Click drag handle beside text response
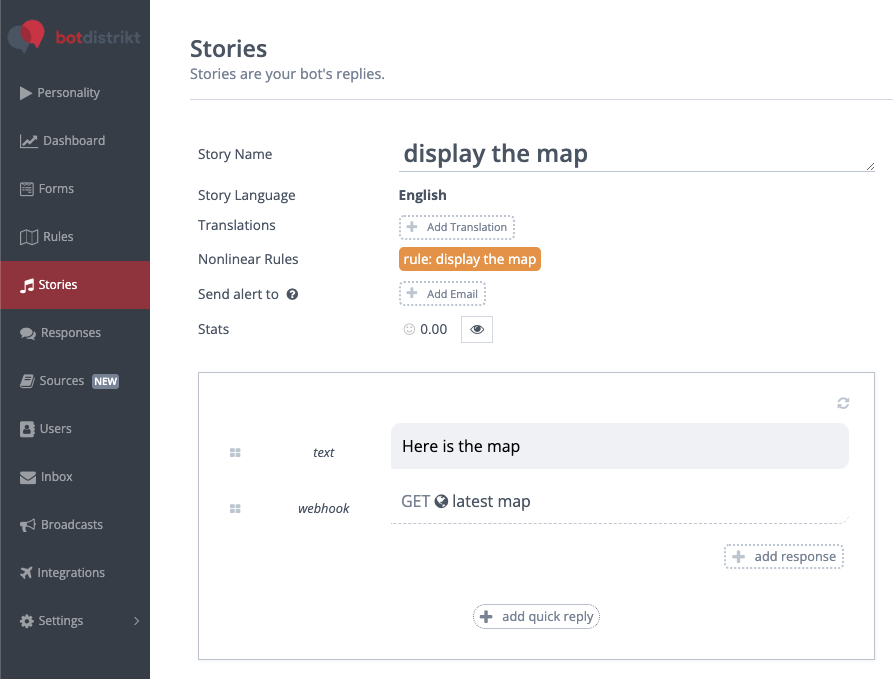Screen dimensions: 893x679 pos(235,453)
